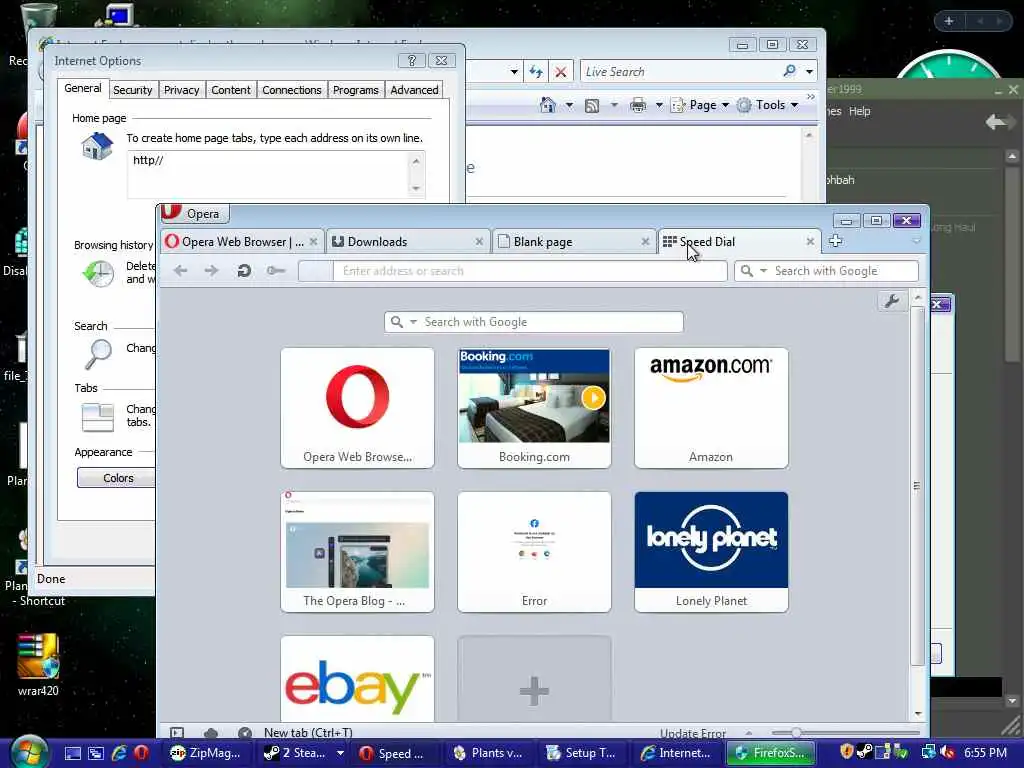This screenshot has width=1024, height=768.
Task: Reload the page in Opera
Action: click(244, 270)
